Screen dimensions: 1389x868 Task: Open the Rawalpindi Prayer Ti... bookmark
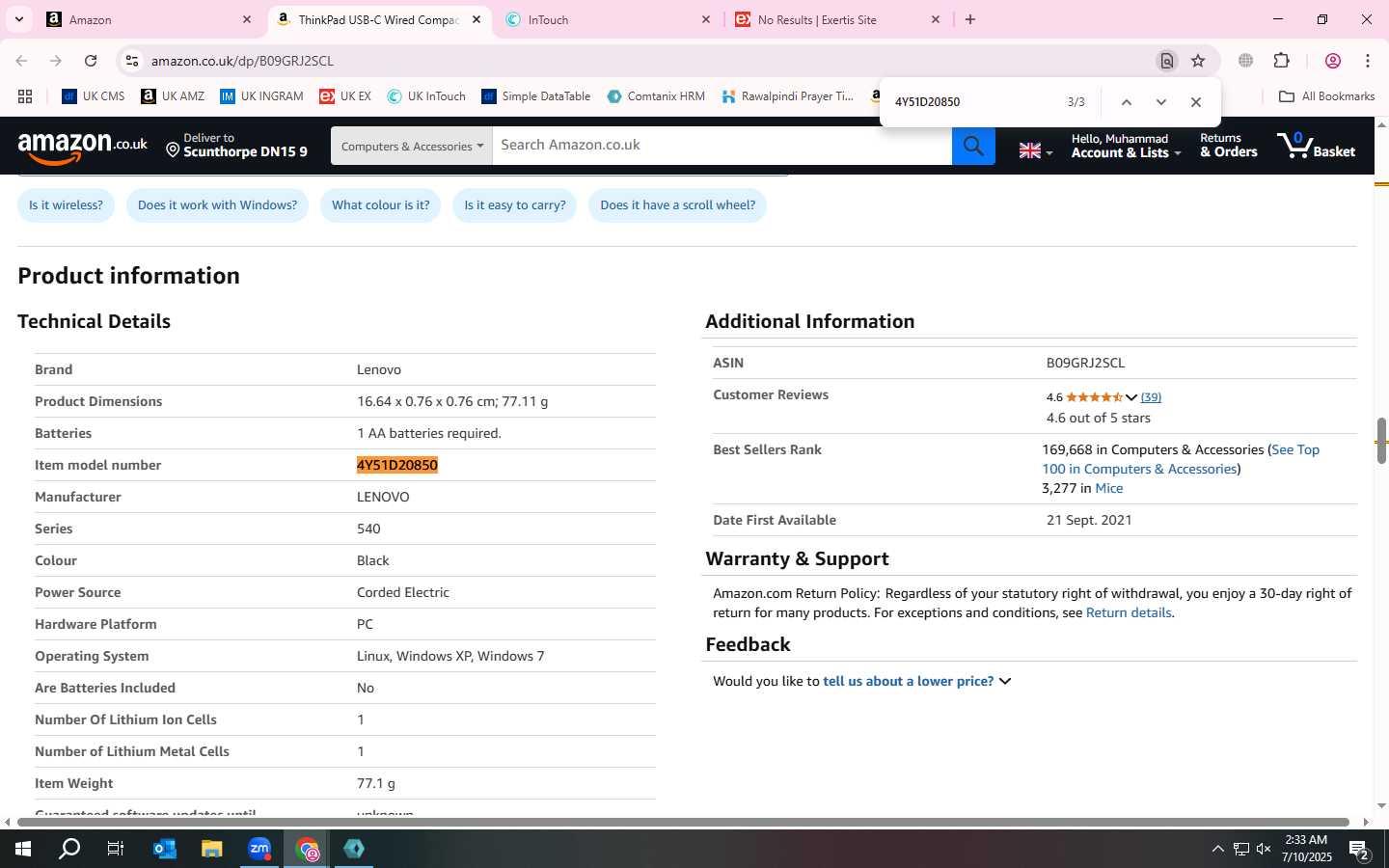point(788,96)
